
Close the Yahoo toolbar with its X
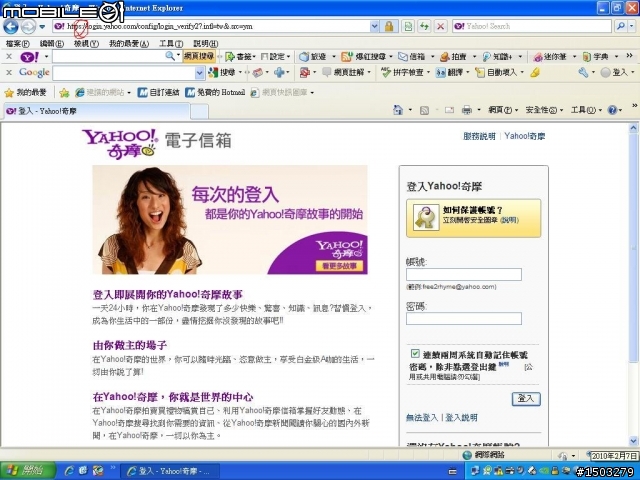coord(9,56)
